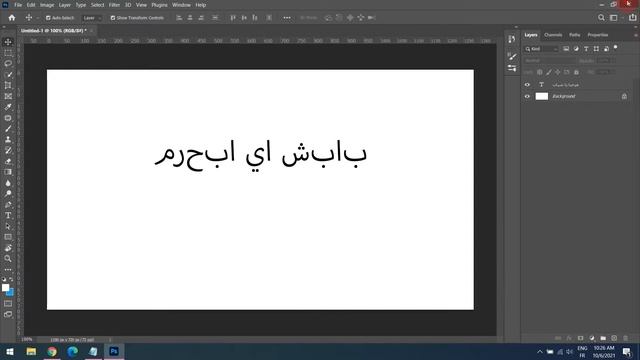This screenshot has height=360, width=640.
Task: Open the Image menu
Action: (x=47, y=5)
